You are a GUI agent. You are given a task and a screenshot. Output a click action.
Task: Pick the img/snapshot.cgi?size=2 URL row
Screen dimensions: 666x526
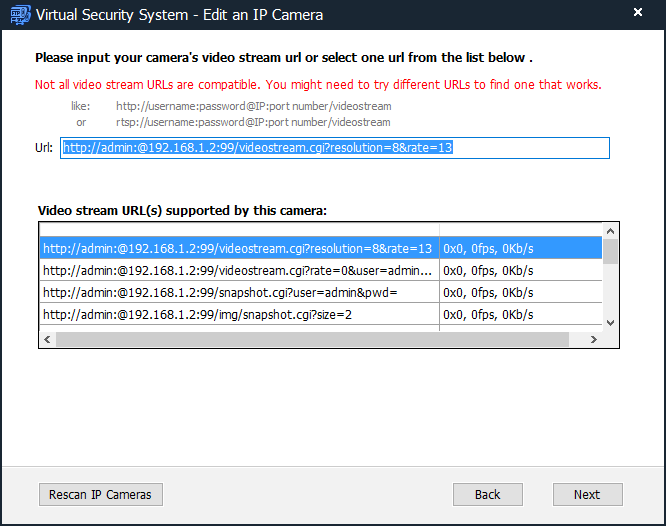[238, 314]
